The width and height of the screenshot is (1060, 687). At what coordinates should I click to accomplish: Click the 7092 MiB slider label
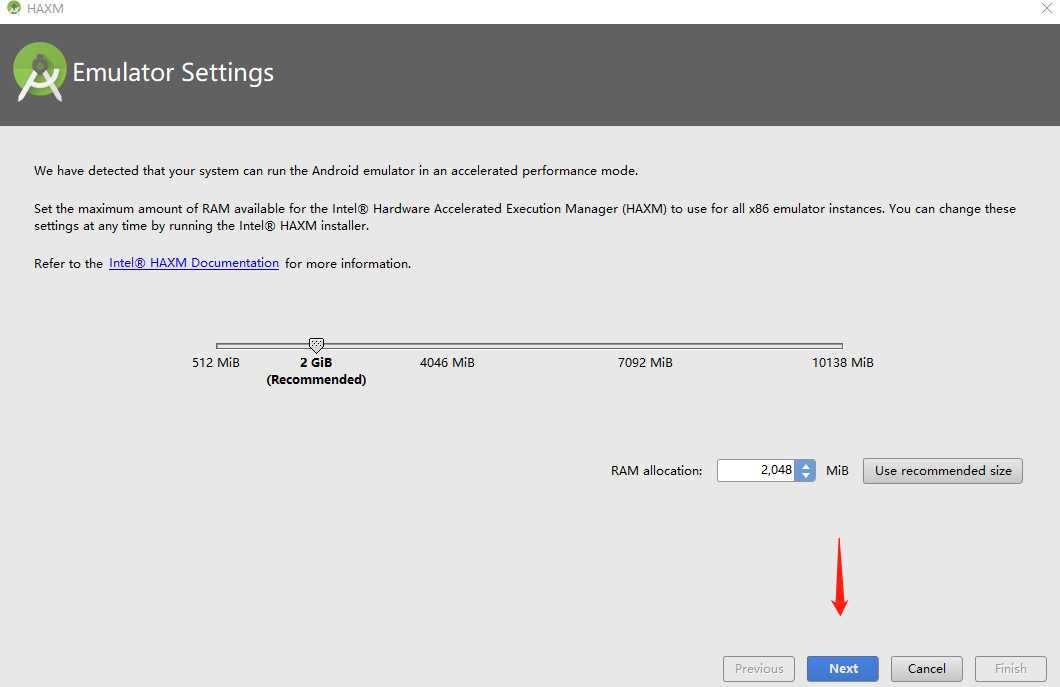point(645,362)
